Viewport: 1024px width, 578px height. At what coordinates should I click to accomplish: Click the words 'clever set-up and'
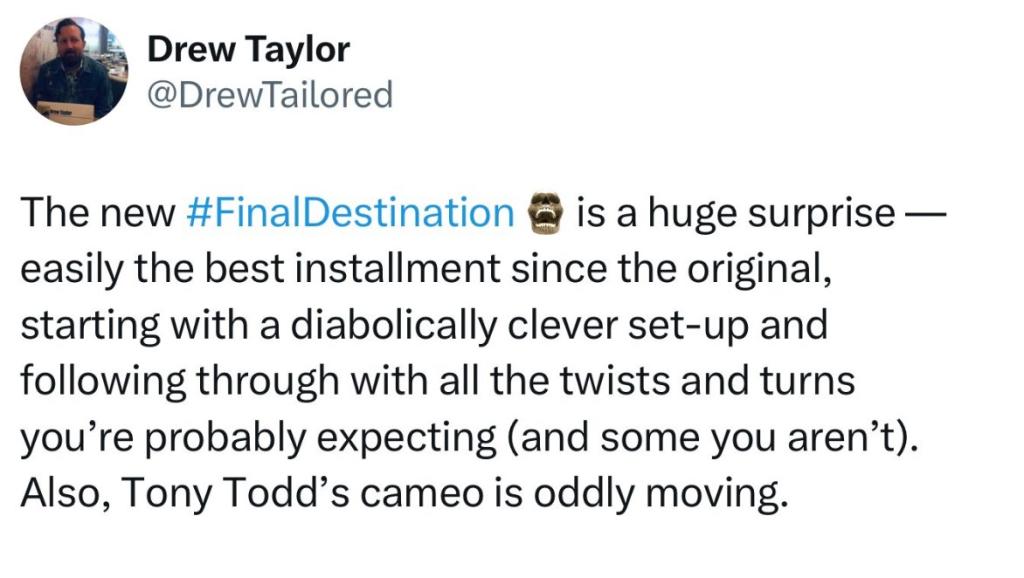(667, 325)
